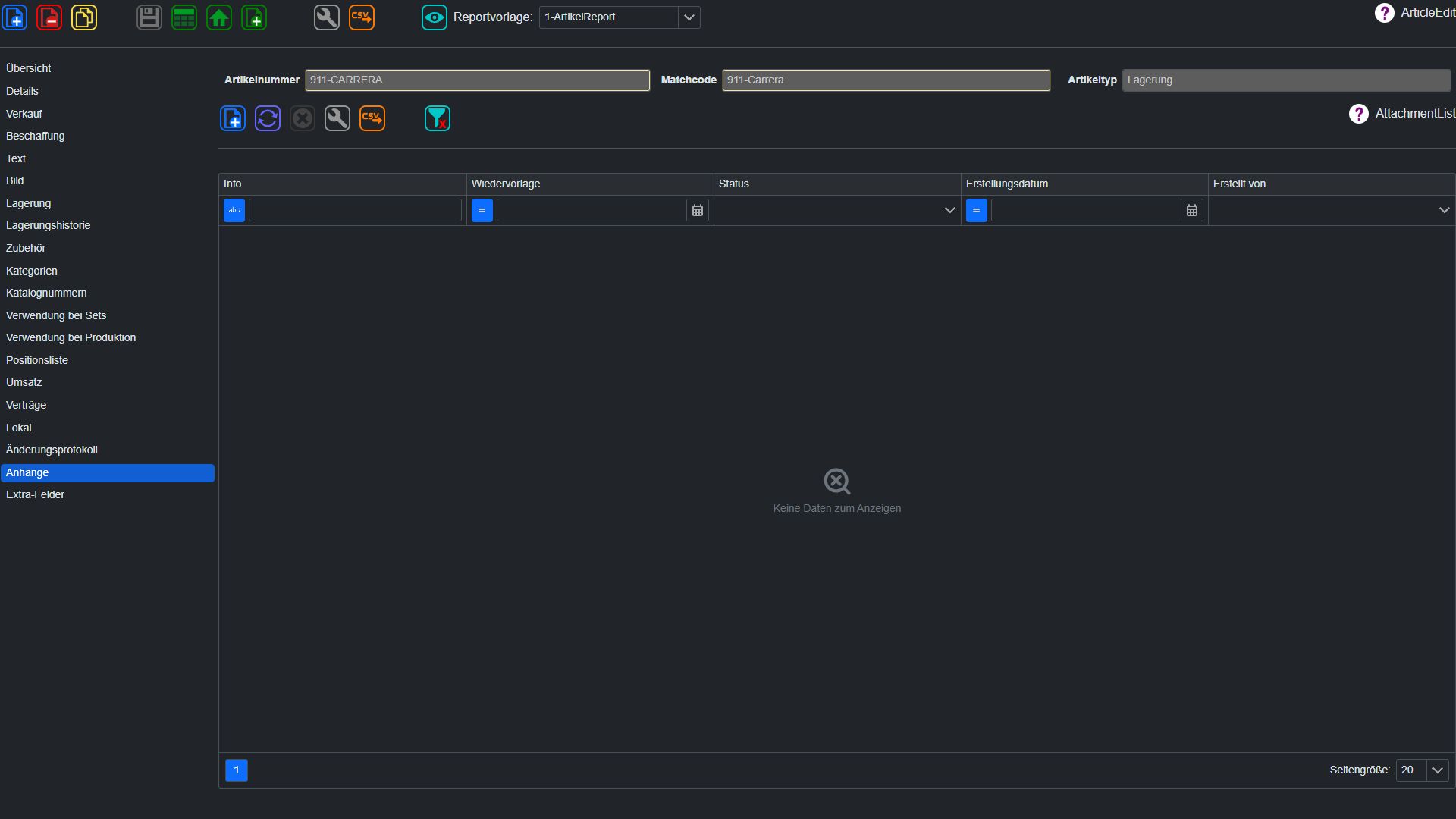Viewport: 1456px width, 819px height.
Task: Click the gray save disk icon
Action: click(x=149, y=17)
